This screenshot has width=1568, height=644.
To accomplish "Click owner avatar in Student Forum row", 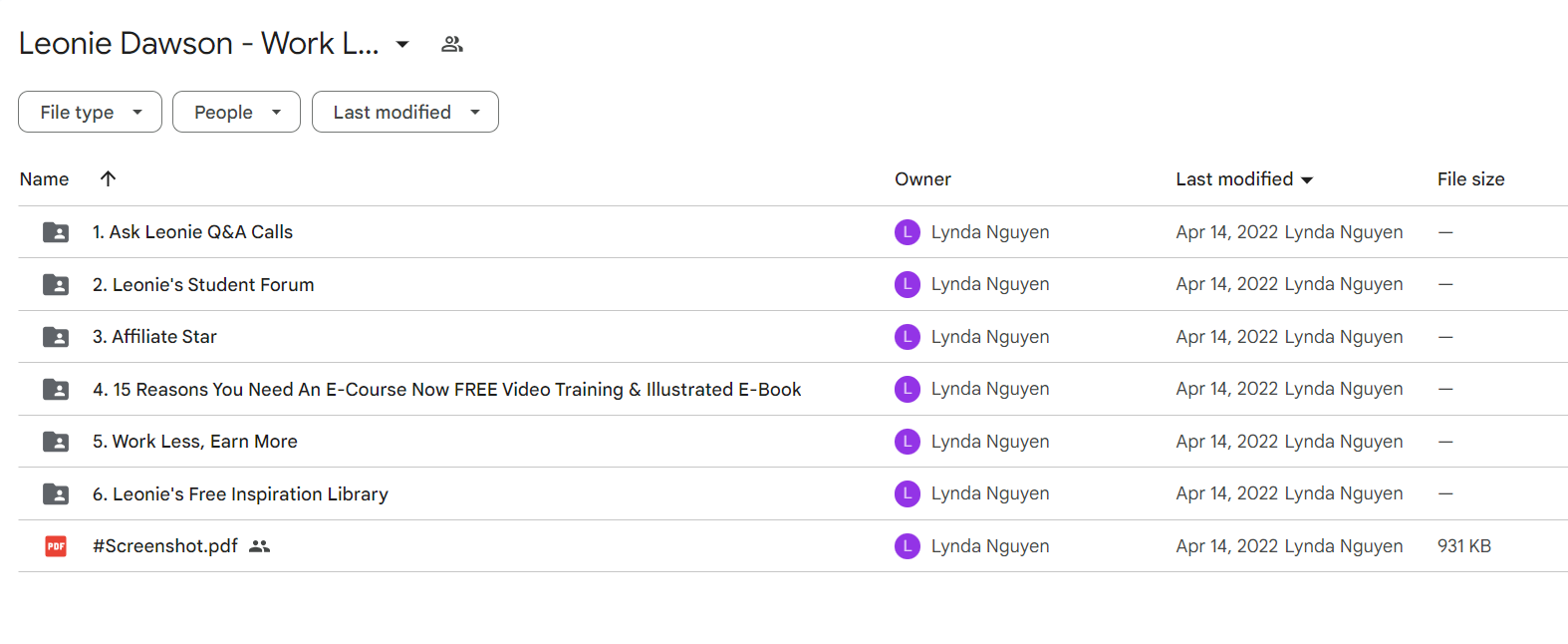I will point(908,284).
